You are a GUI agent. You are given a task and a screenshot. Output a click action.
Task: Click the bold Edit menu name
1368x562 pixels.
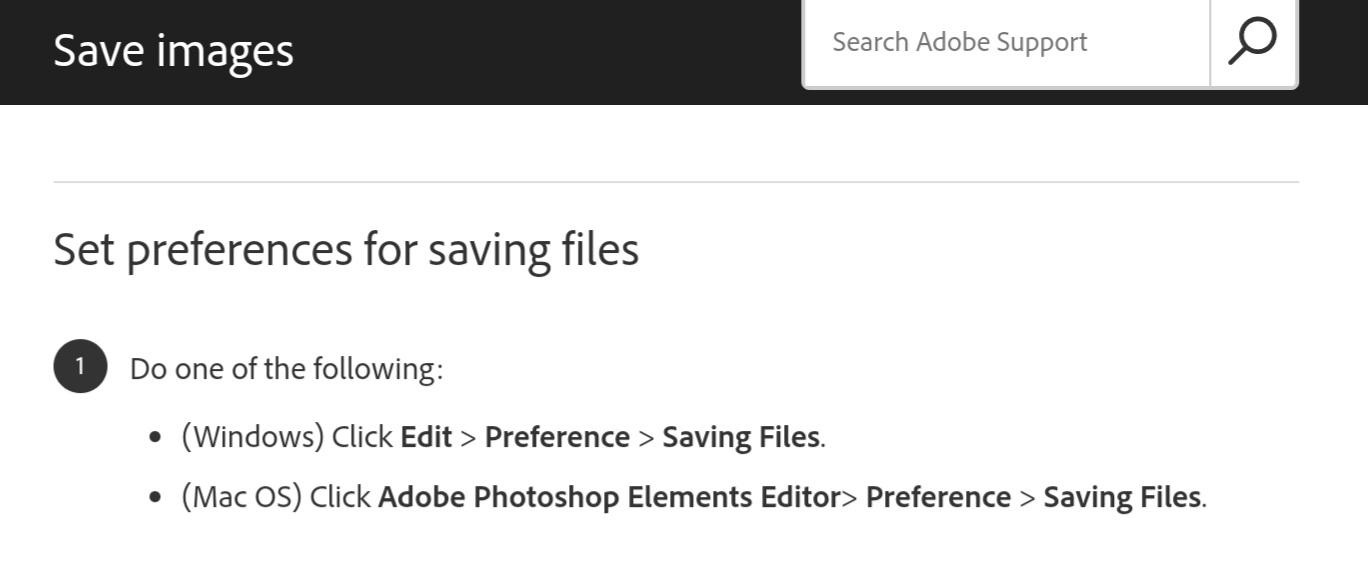tap(426, 437)
